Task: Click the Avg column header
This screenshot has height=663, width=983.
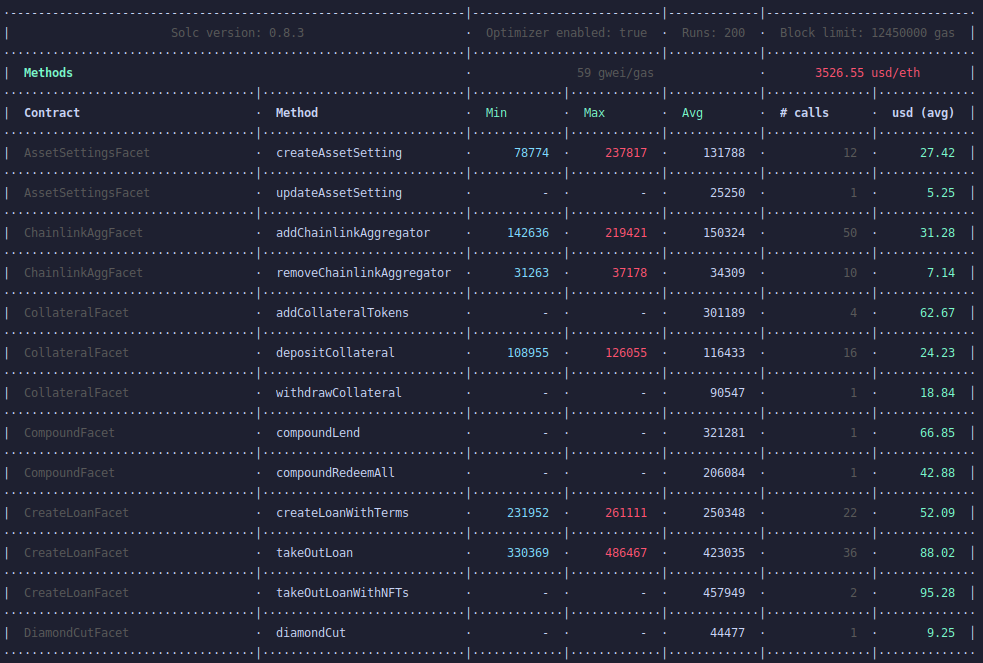Action: [692, 113]
